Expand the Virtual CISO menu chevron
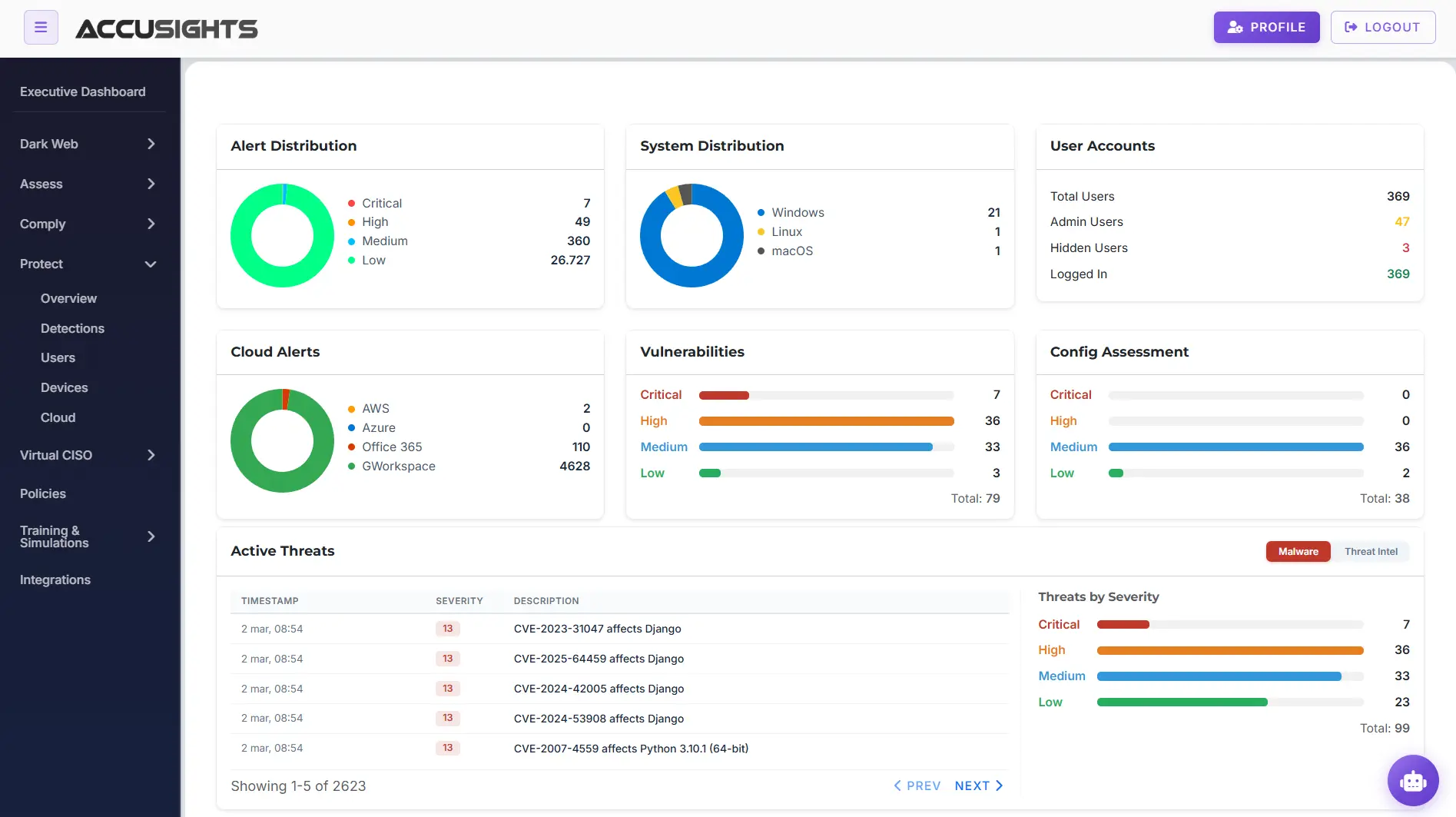 pyautogui.click(x=151, y=455)
